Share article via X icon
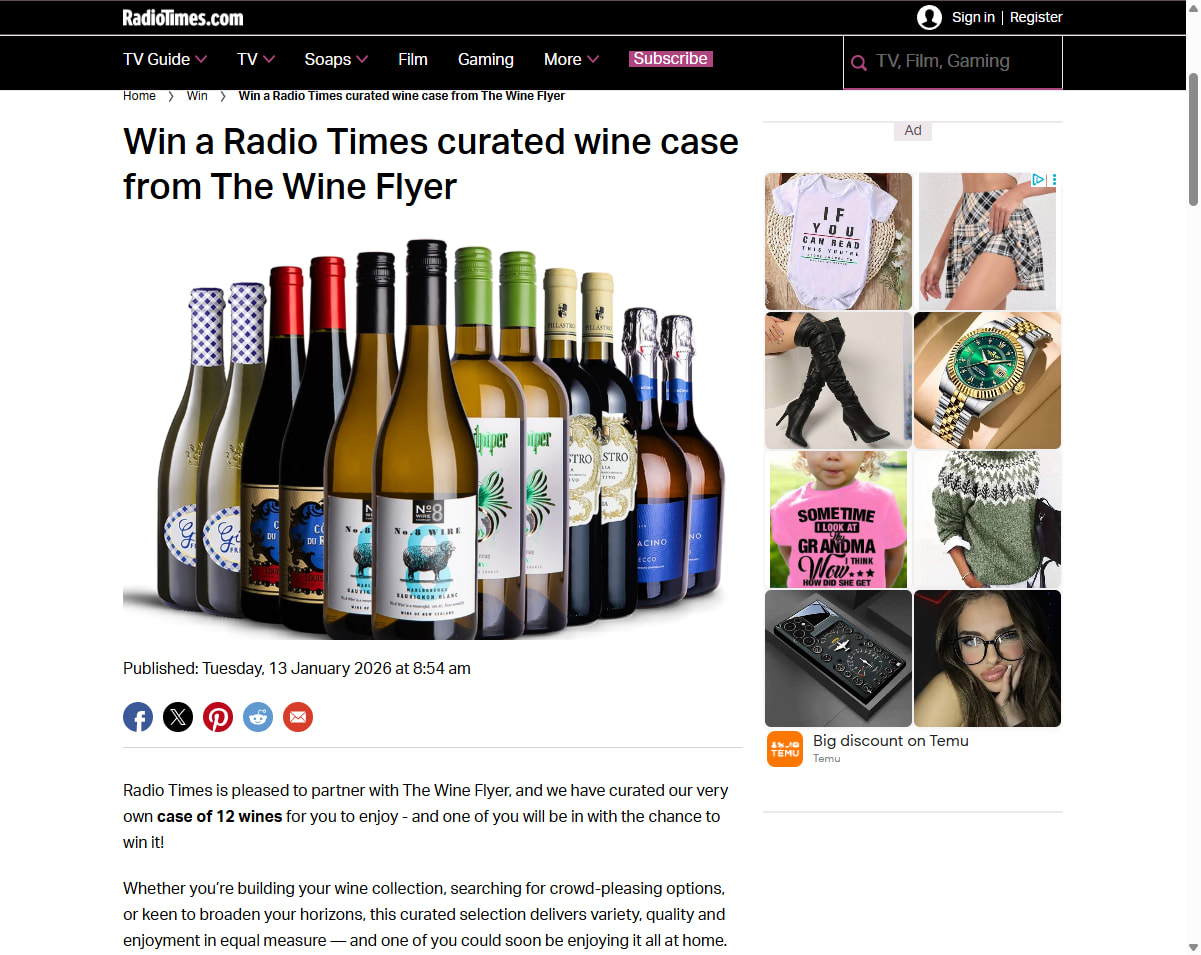This screenshot has width=1201, height=955. coord(178,717)
